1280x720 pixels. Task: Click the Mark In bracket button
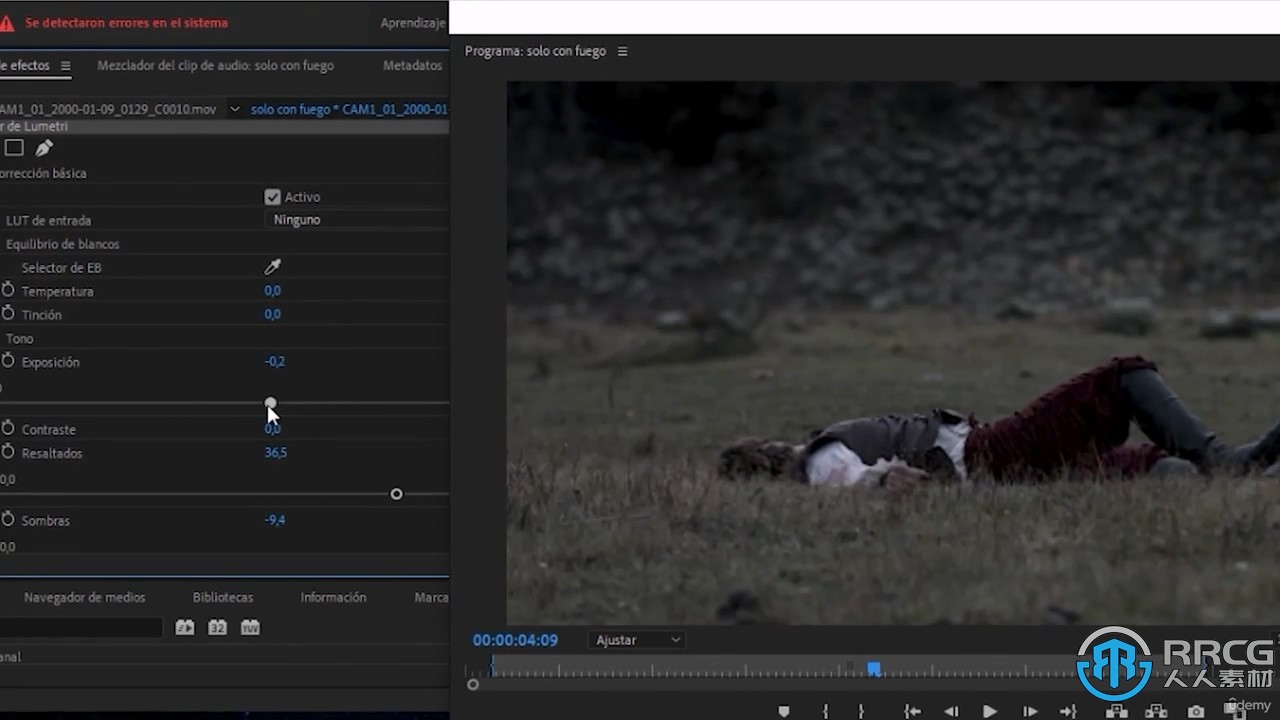pos(825,711)
